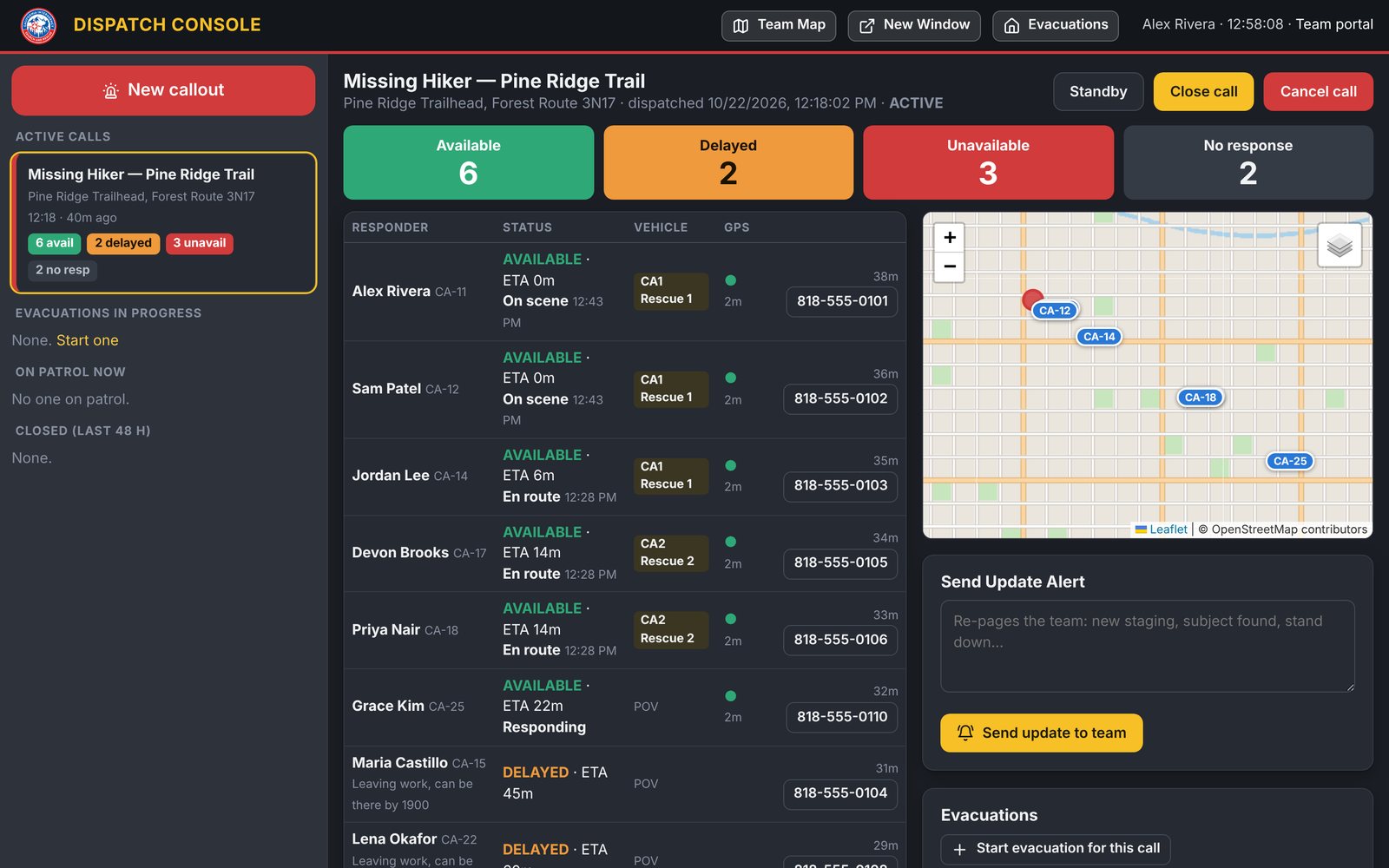Click Alex Rivera's GPS status dot
1389x868 pixels.
731,280
